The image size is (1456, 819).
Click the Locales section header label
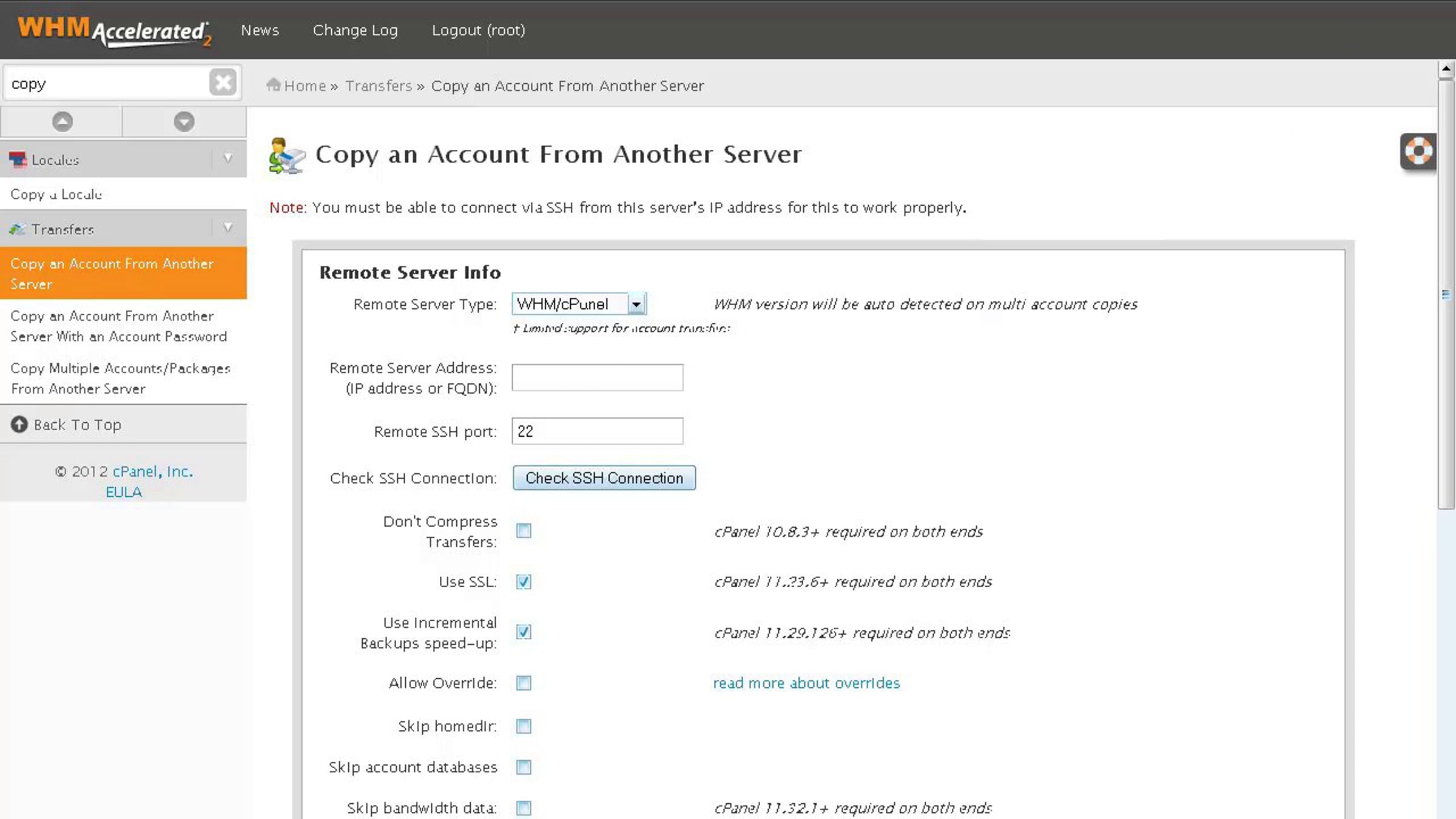click(x=55, y=160)
